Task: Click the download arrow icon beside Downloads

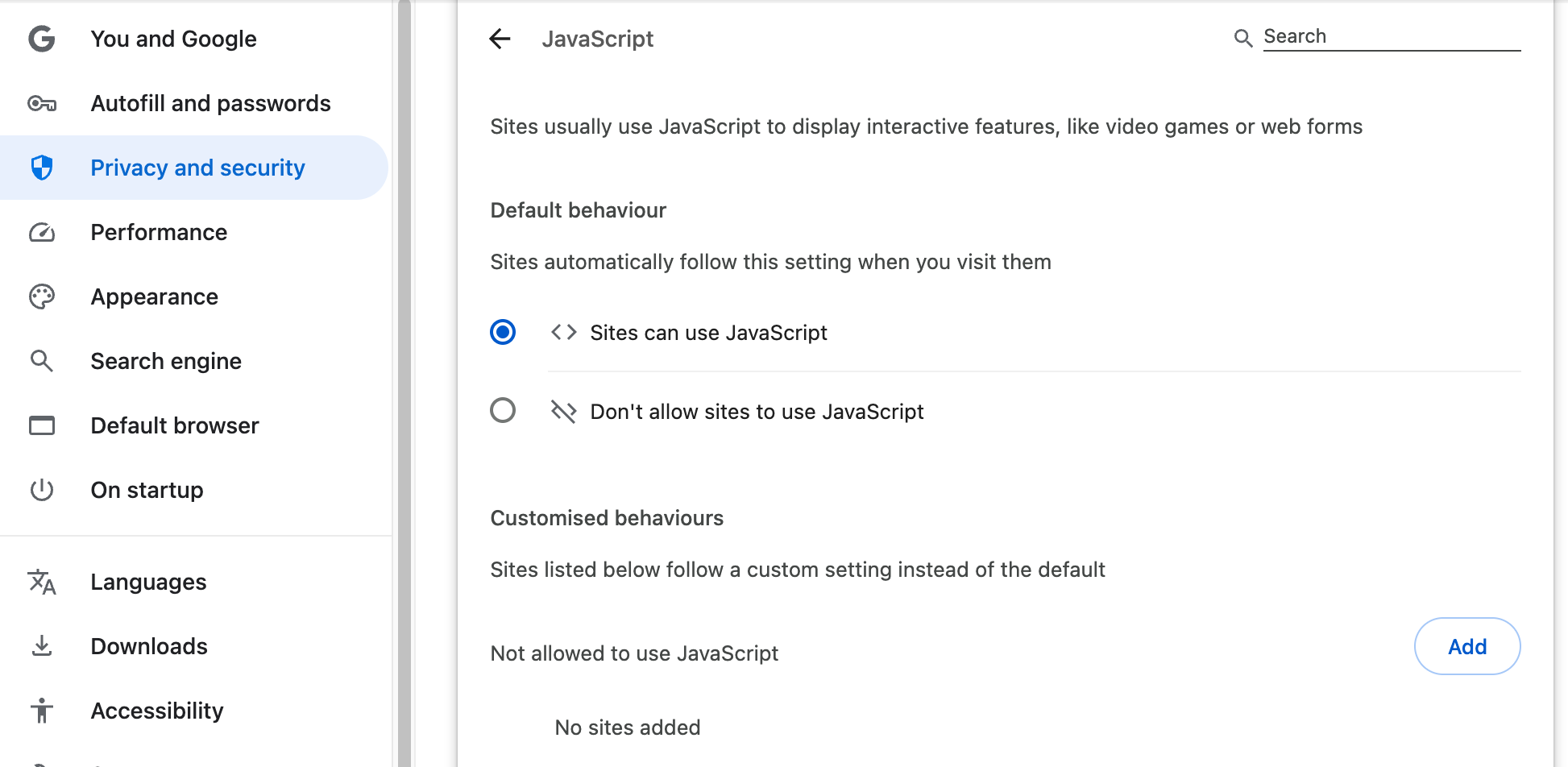Action: coord(41,646)
